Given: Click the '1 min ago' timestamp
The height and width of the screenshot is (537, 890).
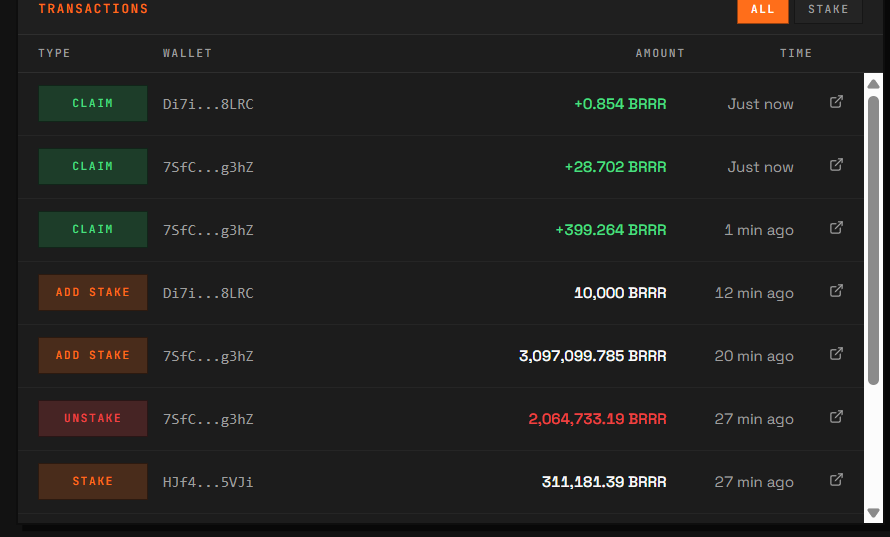Looking at the screenshot, I should [759, 230].
